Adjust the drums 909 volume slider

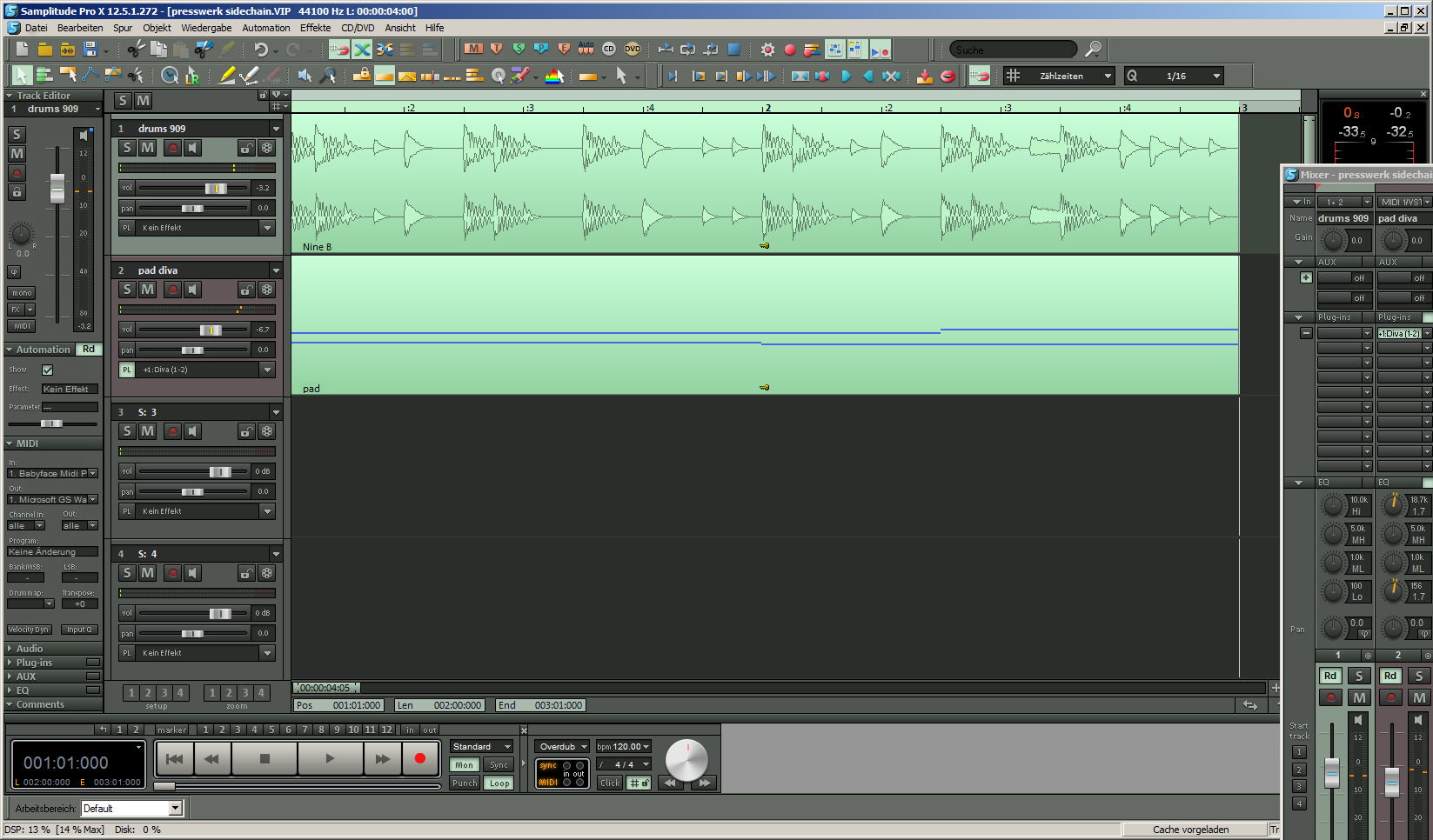[216, 188]
